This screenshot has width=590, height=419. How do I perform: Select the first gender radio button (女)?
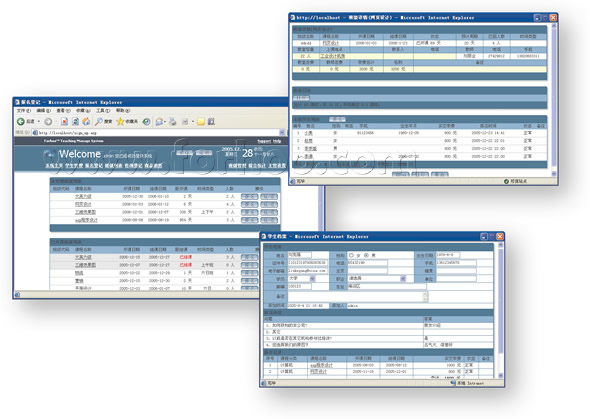tap(351, 255)
